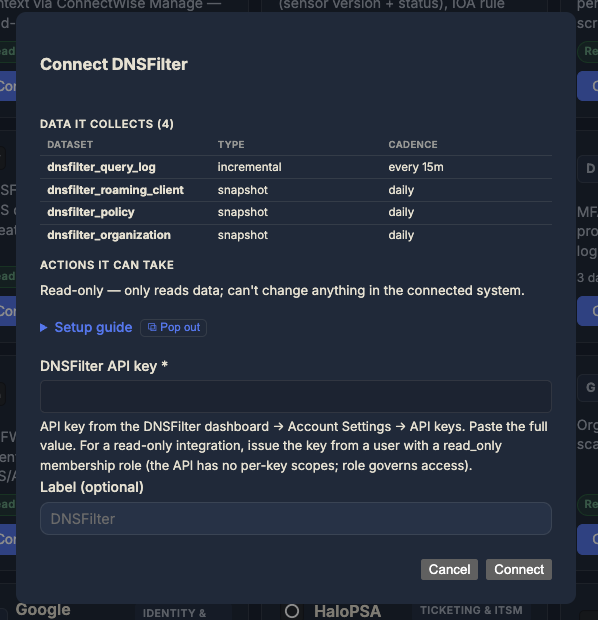The height and width of the screenshot is (620, 598).
Task: Select the dnsfilter_policy dataset row
Action: (296, 213)
